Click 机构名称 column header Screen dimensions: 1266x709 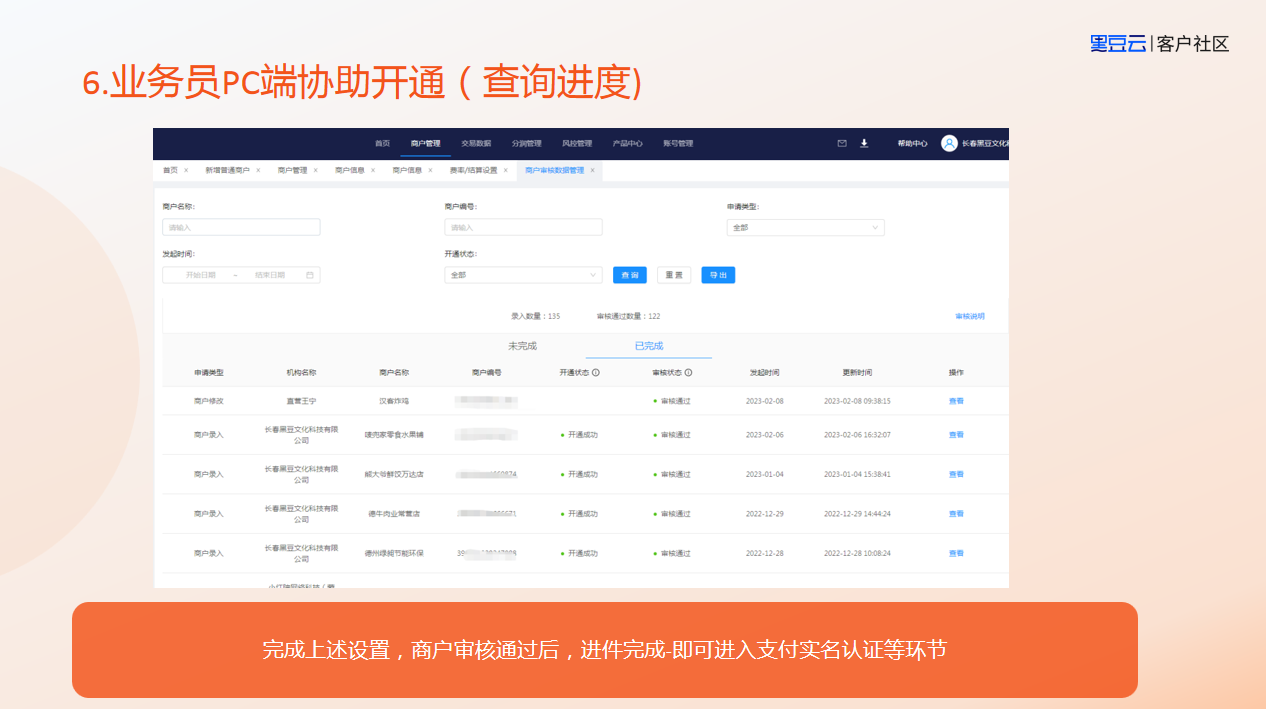[301, 372]
